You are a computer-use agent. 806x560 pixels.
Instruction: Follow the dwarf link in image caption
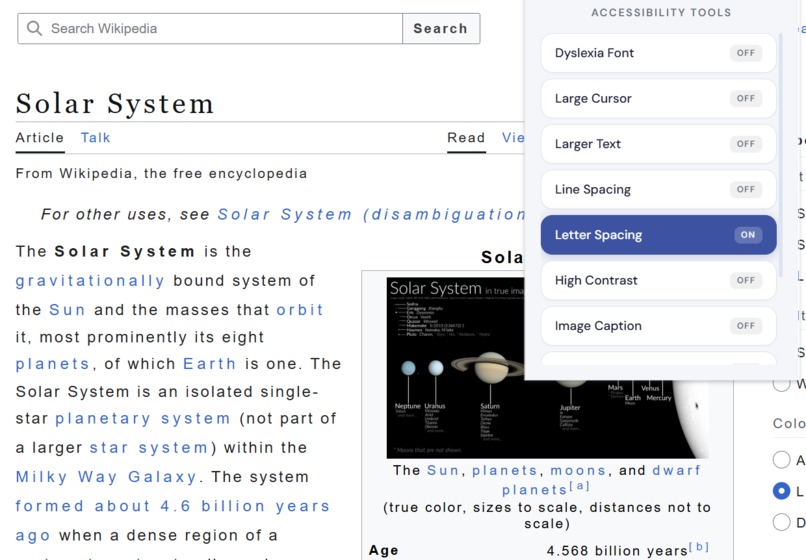tap(676, 471)
